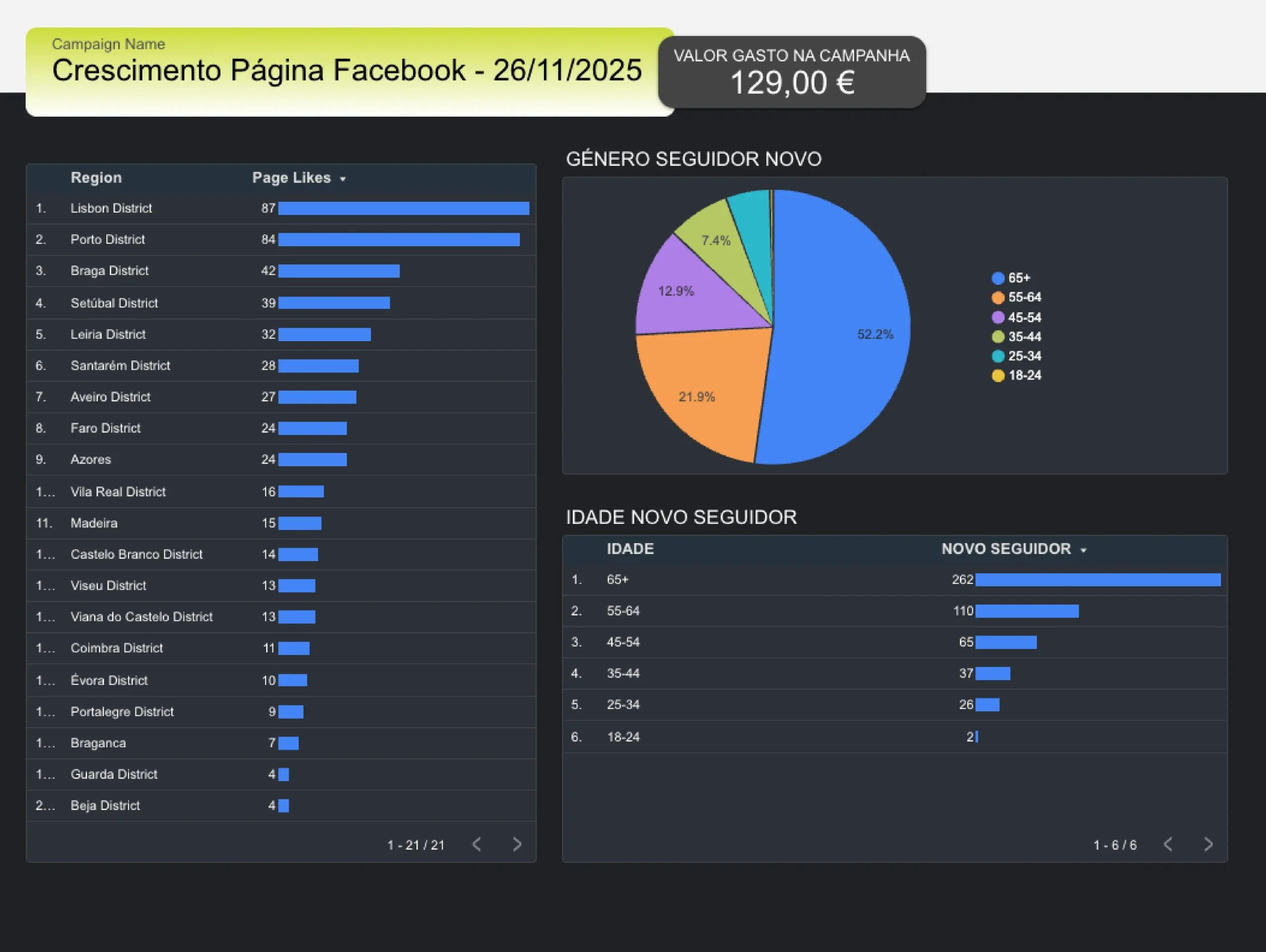
Task: Toggle 55-64 legend item in pie chart
Action: (1024, 298)
